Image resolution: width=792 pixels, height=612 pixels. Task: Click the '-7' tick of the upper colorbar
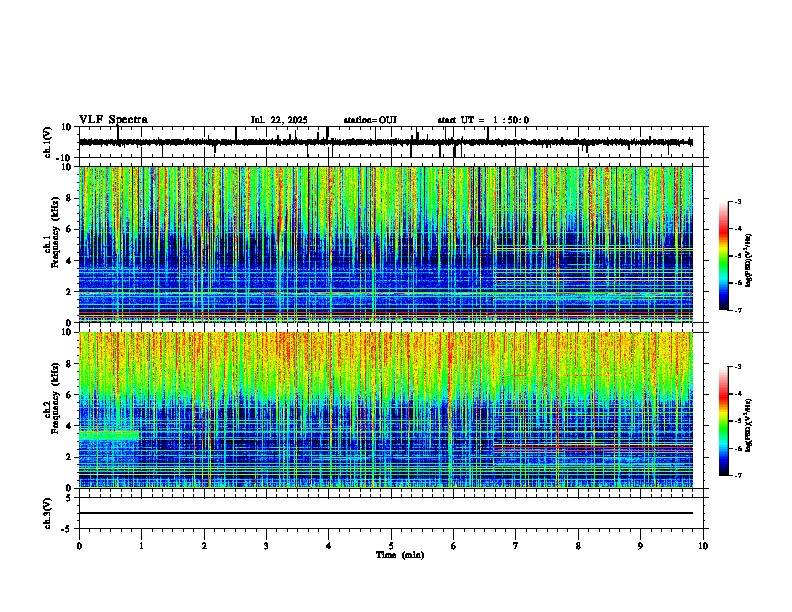(x=737, y=310)
